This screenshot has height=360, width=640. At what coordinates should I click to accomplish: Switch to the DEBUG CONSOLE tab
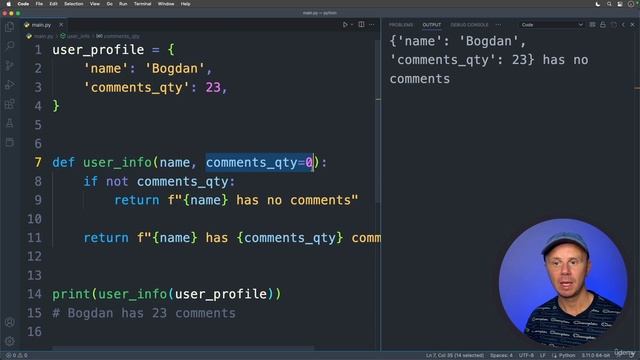pos(469,25)
